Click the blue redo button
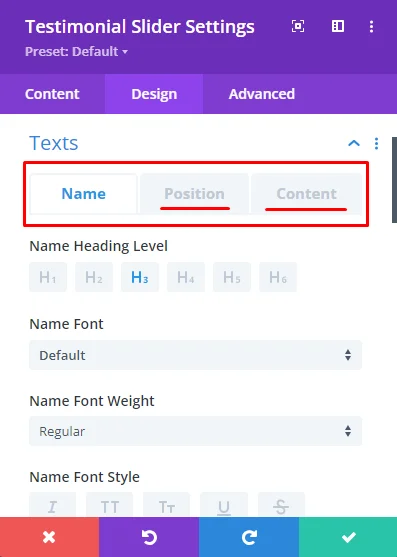 [x=249, y=537]
